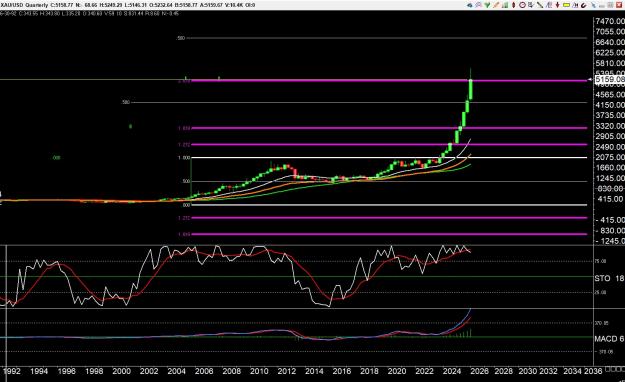Select the purple Fibonacci line near 2490
The image size is (625, 382).
[x=389, y=144]
